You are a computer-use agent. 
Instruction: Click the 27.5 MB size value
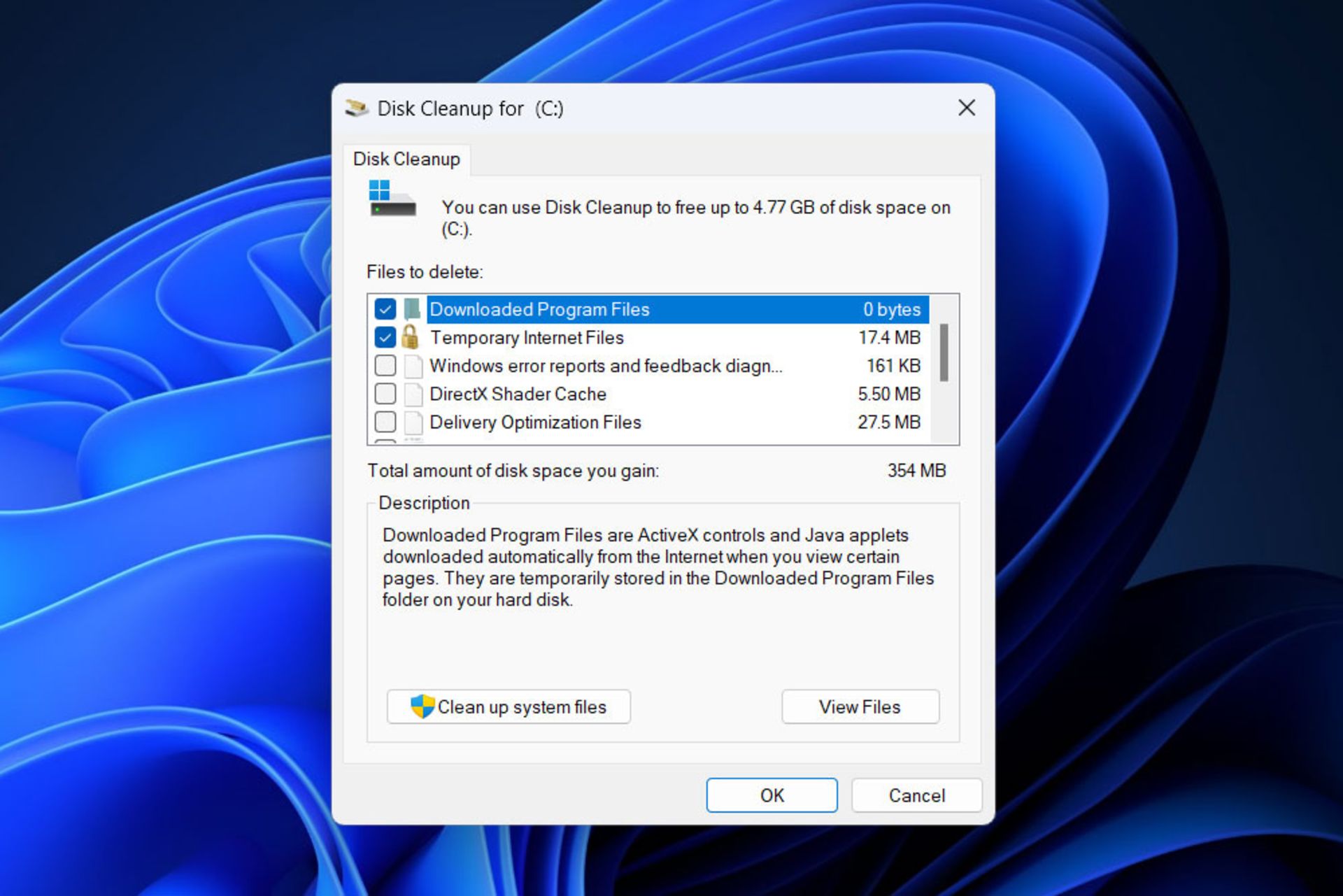click(x=889, y=422)
